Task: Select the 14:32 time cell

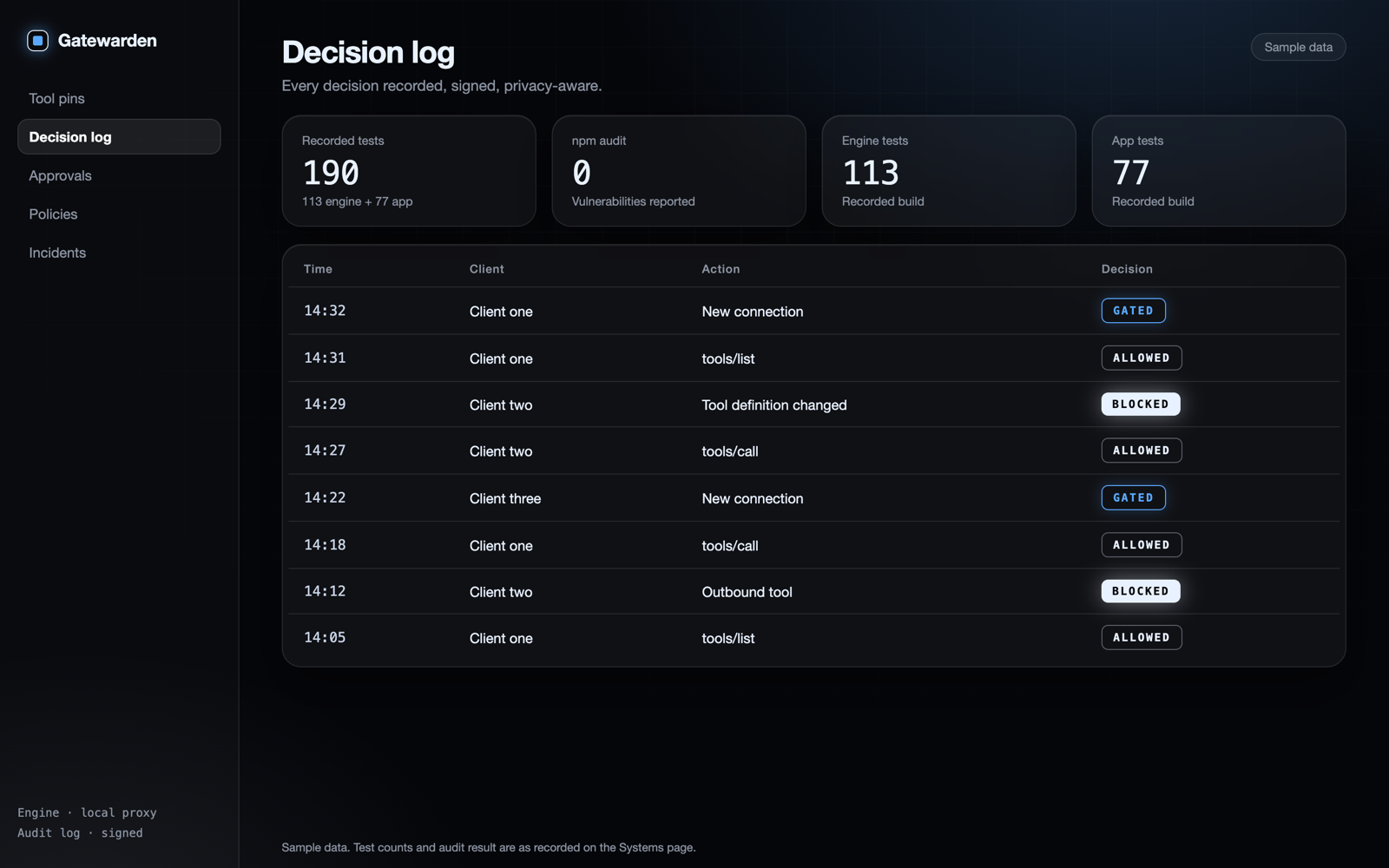Action: [325, 311]
